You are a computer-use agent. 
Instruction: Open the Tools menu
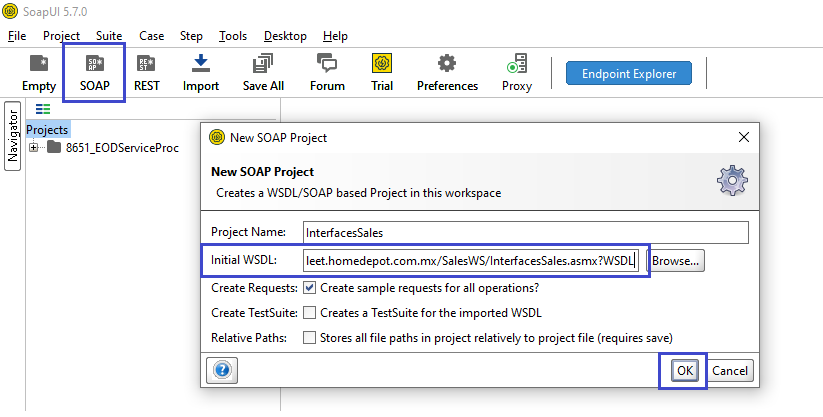tap(233, 36)
